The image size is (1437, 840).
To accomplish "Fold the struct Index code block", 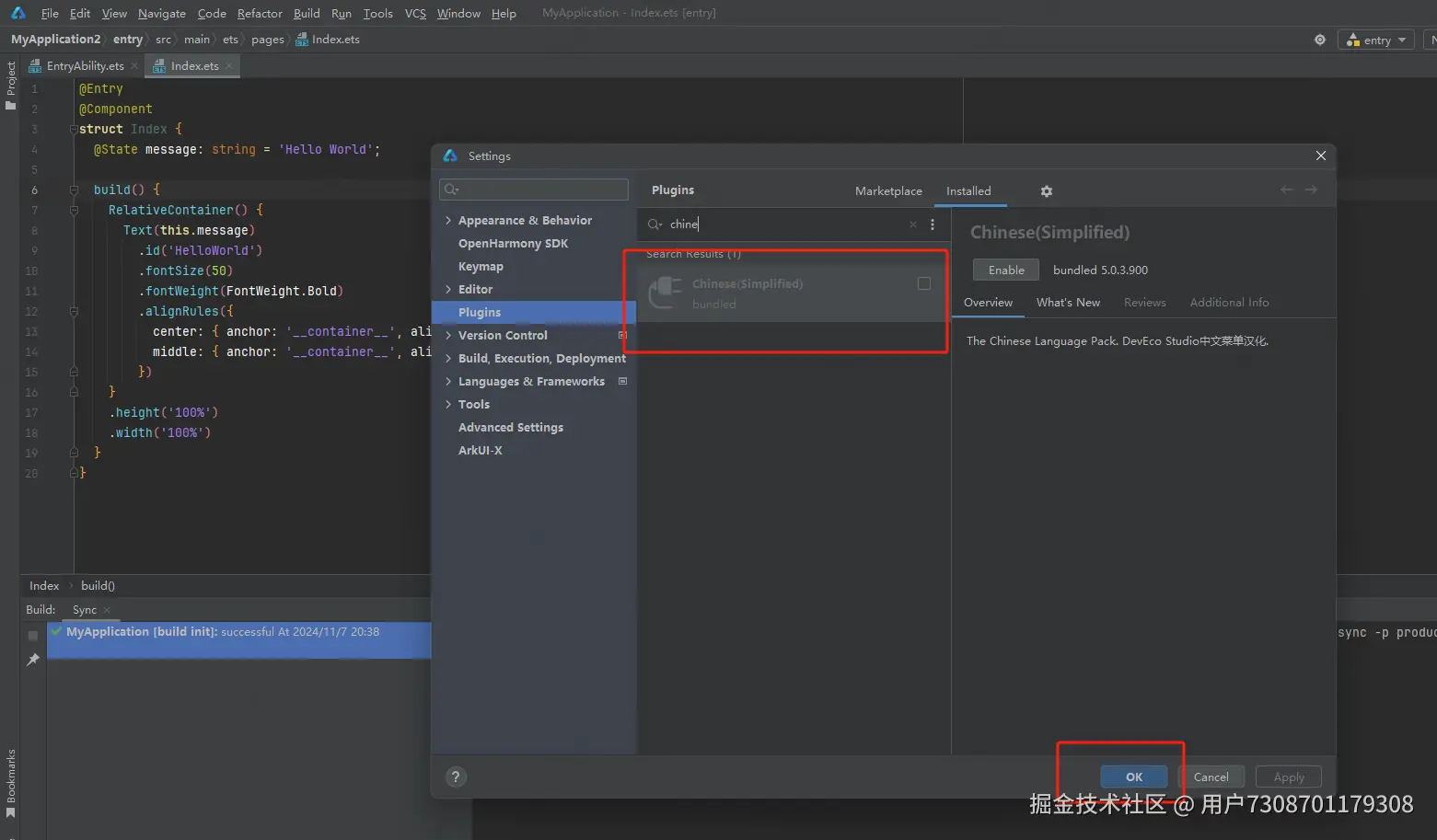I will click(74, 129).
